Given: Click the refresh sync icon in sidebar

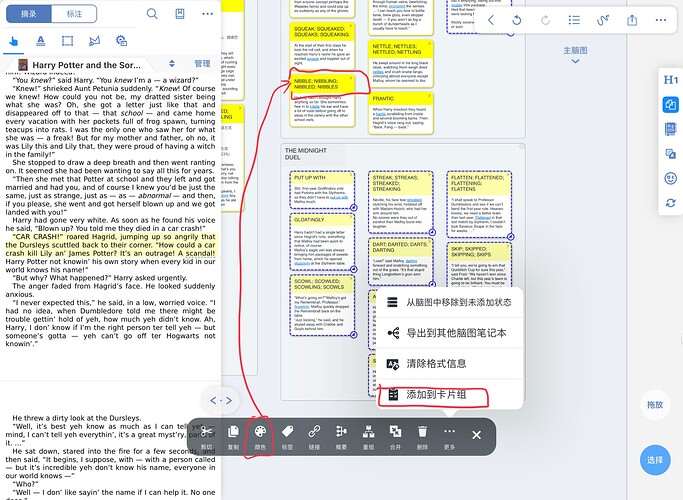Looking at the screenshot, I should pyautogui.click(x=670, y=203).
